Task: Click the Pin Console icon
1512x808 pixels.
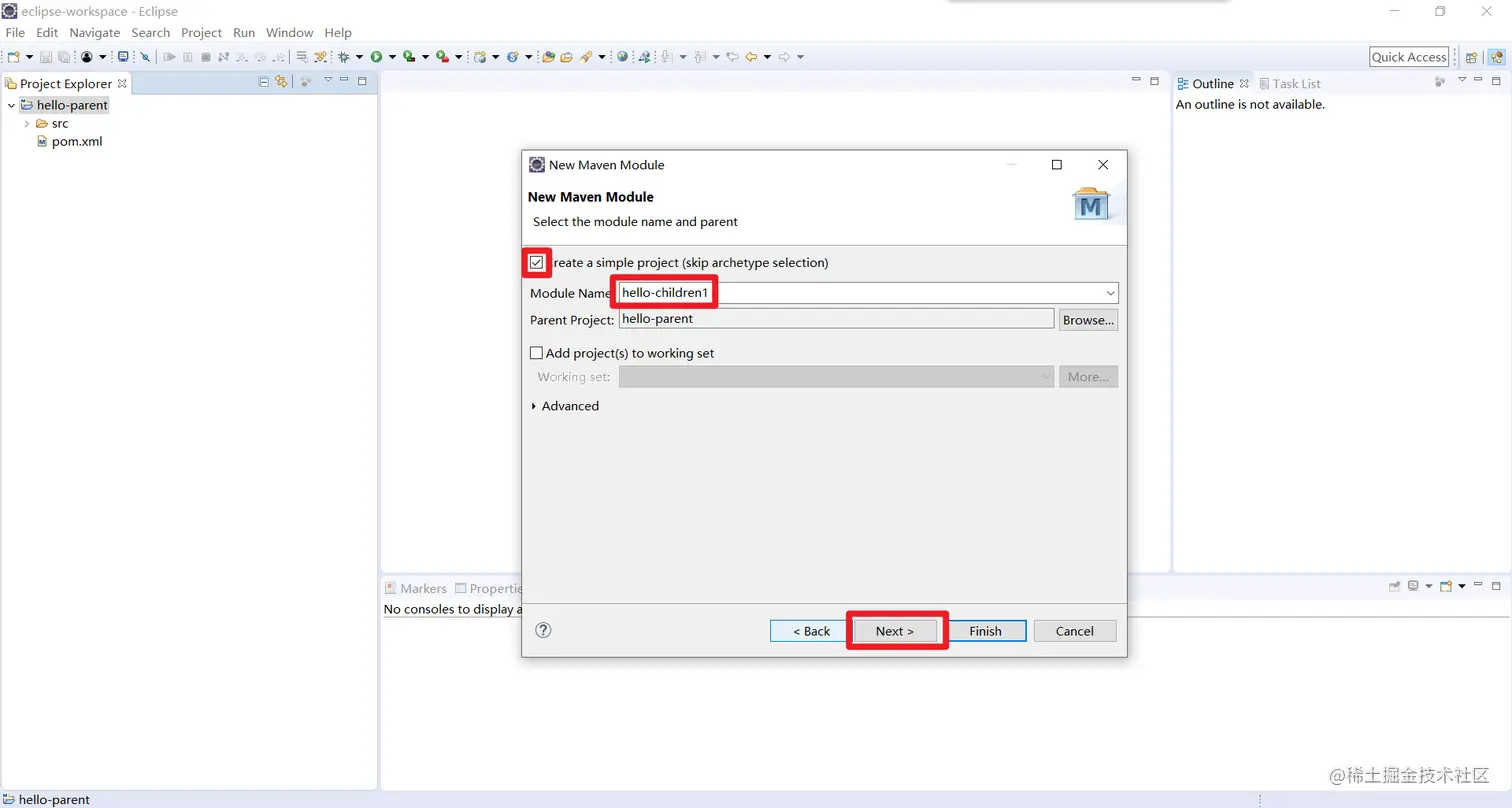Action: tap(1395, 586)
